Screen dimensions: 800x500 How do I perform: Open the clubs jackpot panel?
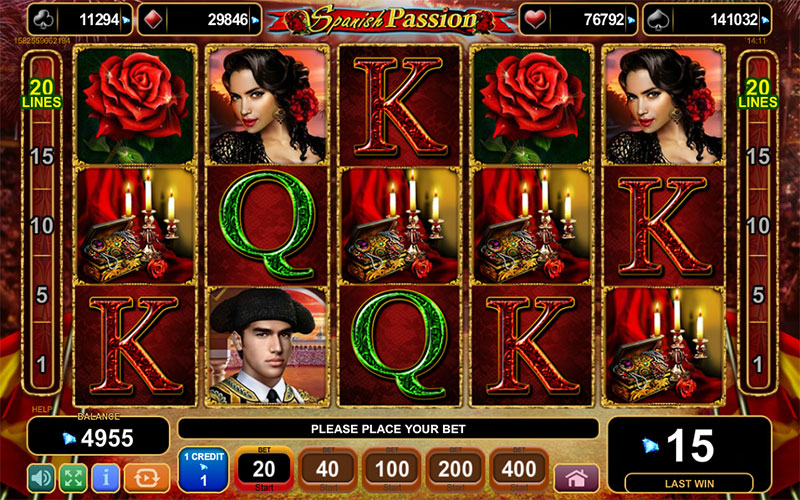[80, 20]
